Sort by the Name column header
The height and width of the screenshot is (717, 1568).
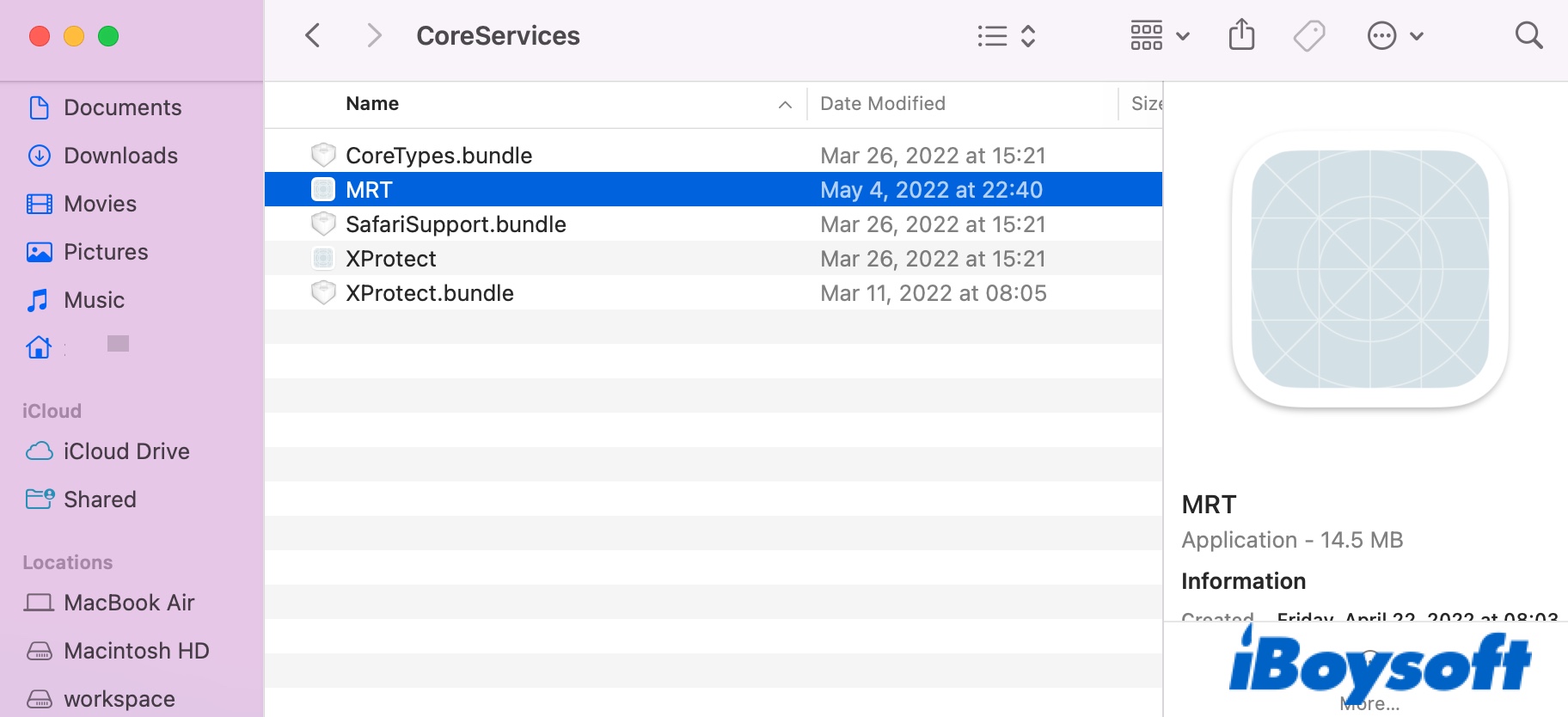click(x=372, y=104)
